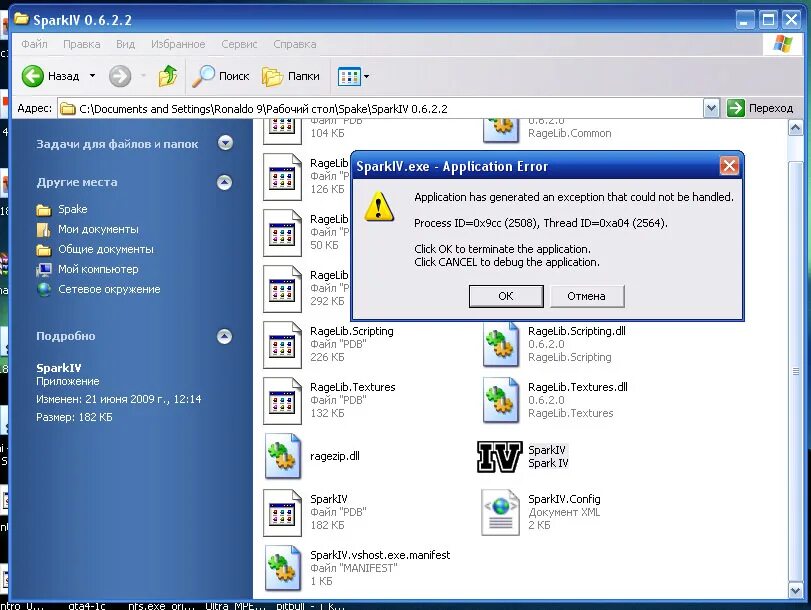This screenshot has width=811, height=610.
Task: Open the Правка menu
Action: point(82,44)
